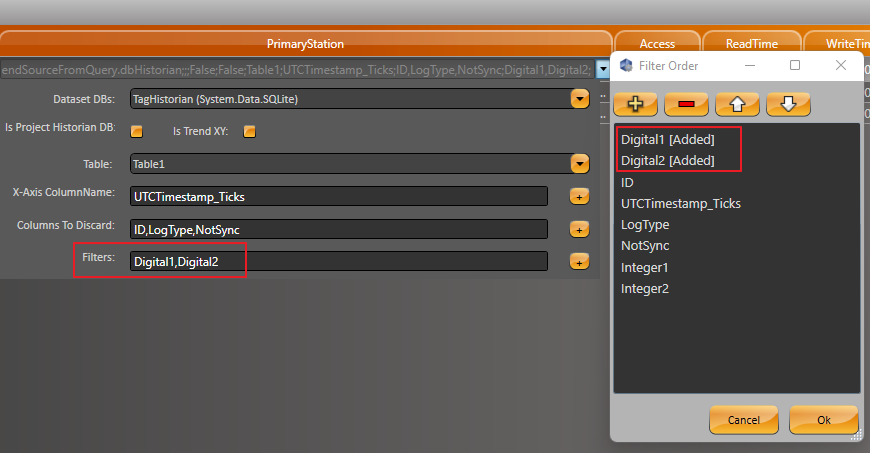
Task: Click the move up arrow icon
Action: pos(737,103)
